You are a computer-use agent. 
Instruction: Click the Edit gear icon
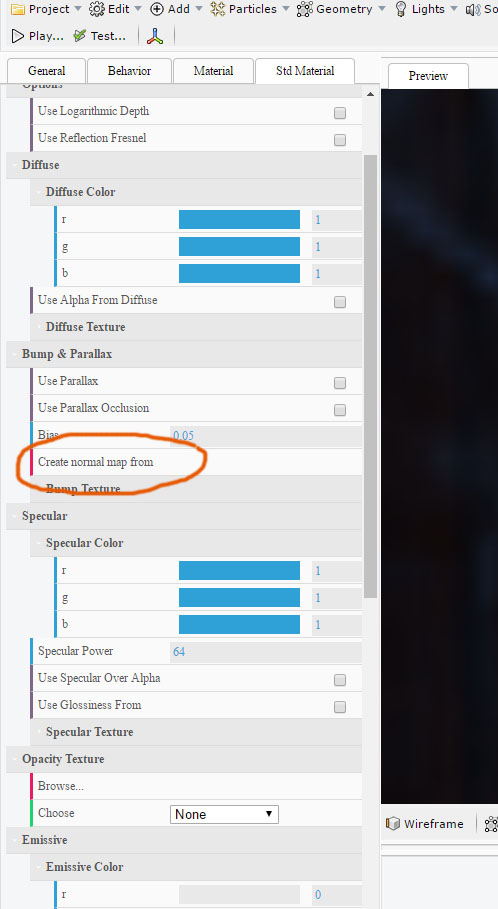point(97,9)
